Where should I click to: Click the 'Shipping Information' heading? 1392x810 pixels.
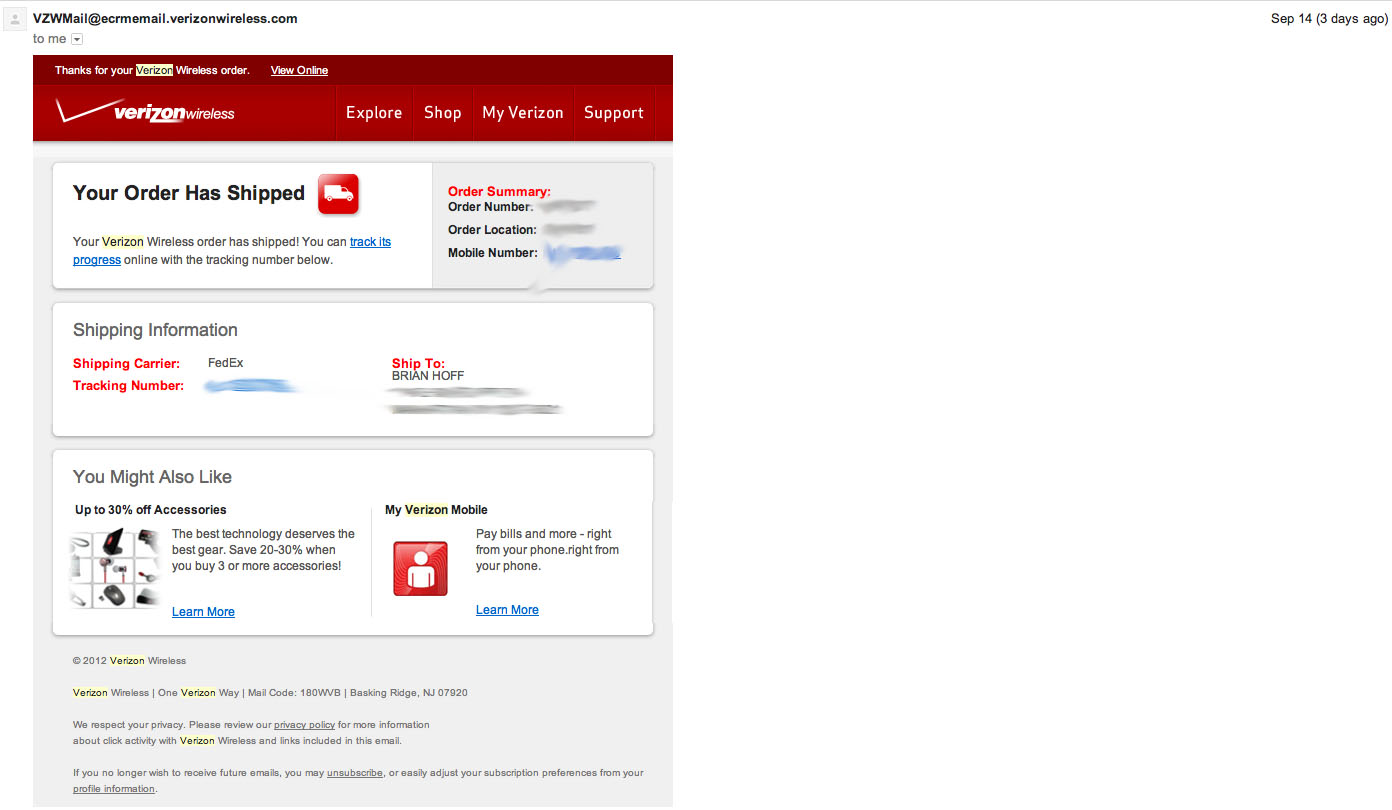[155, 330]
